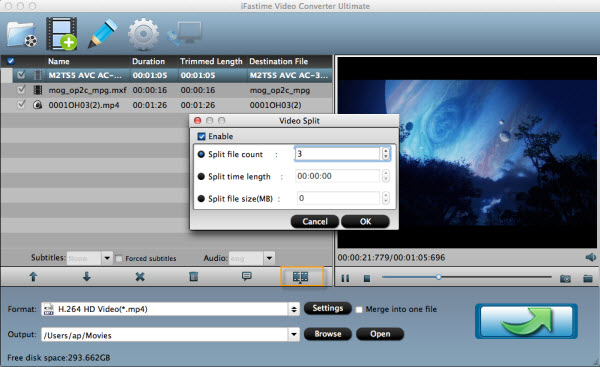Expand the Subtitles dropdown
The width and height of the screenshot is (600, 367).
click(107, 258)
